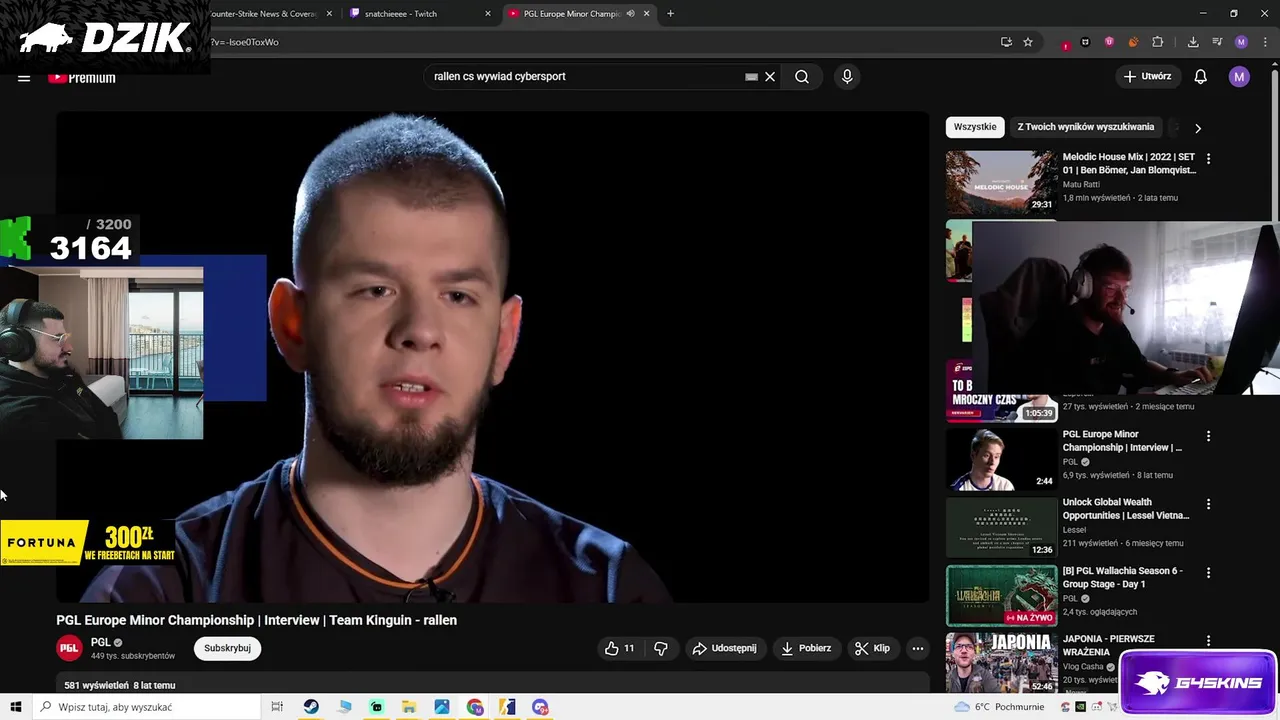Open more actions below video

[x=917, y=648]
